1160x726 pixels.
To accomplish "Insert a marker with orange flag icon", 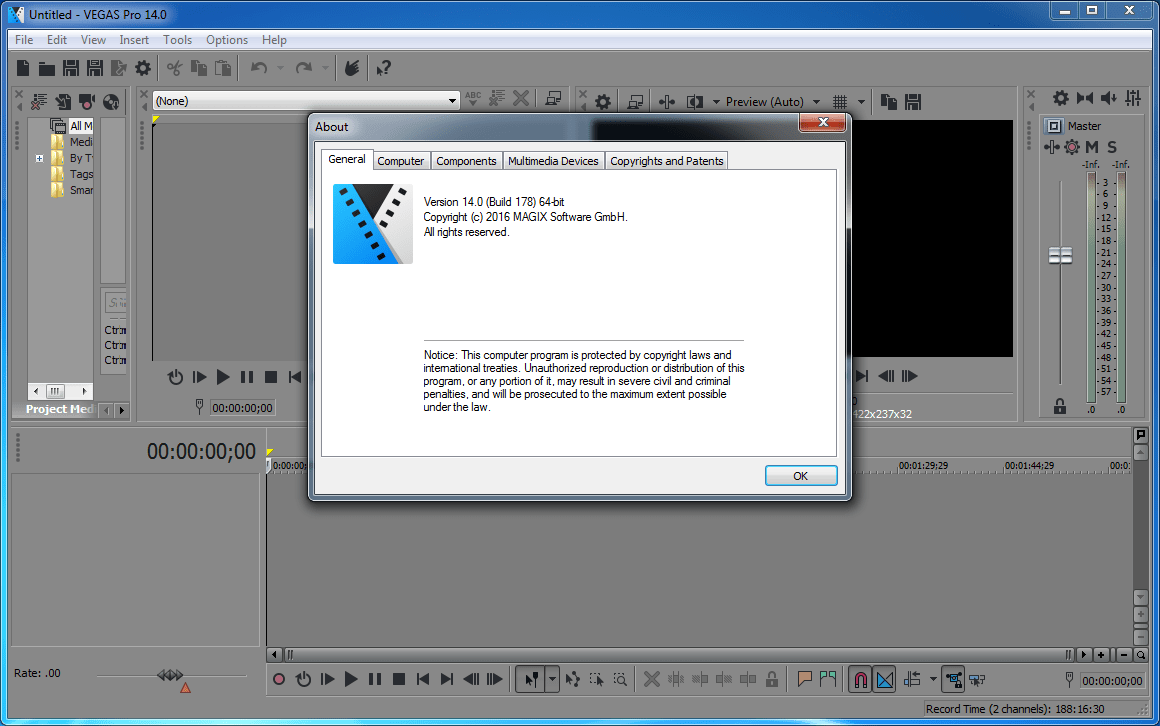I will pyautogui.click(x=804, y=679).
